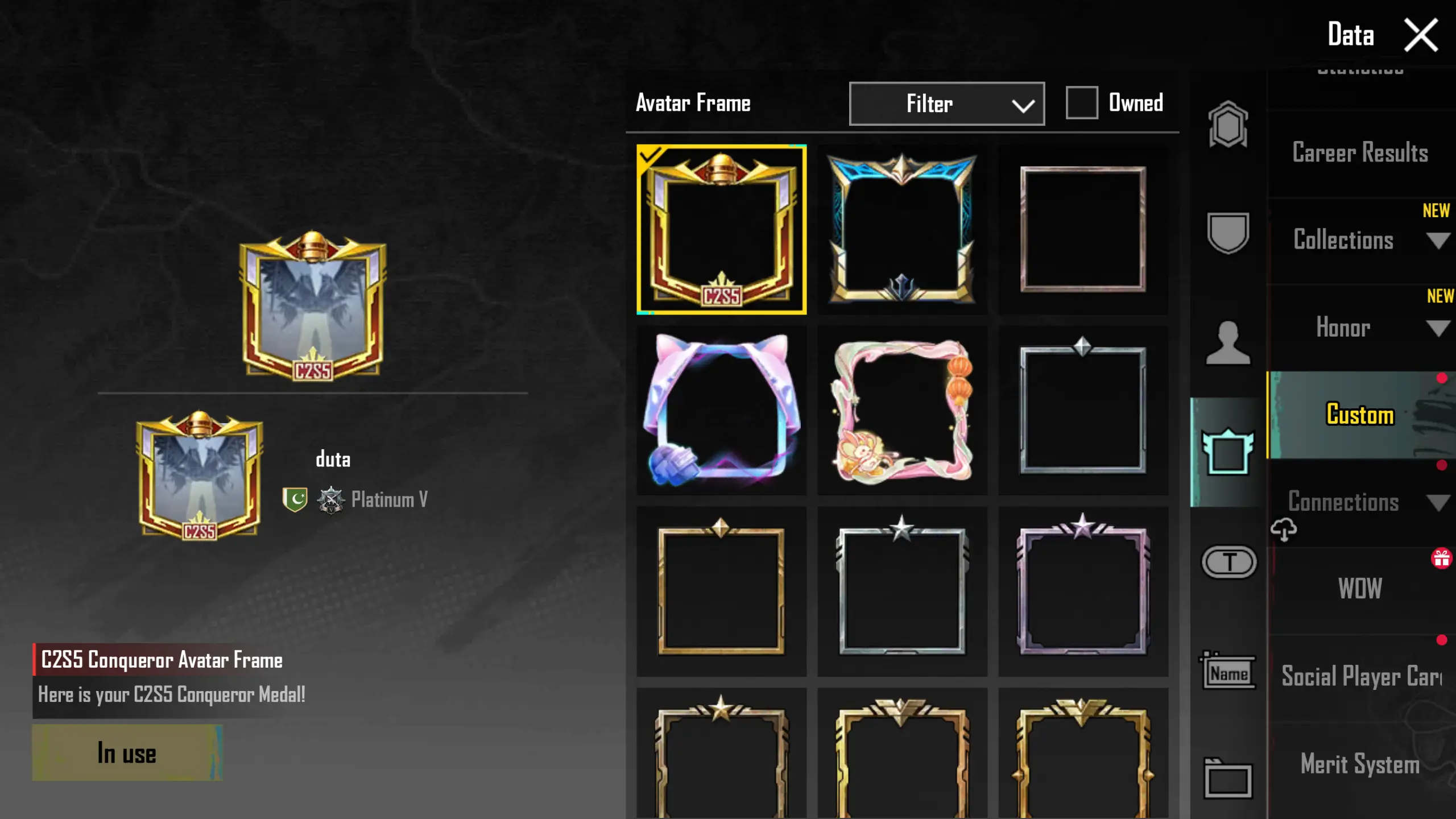The height and width of the screenshot is (819, 1456).
Task: Select the shield emblem sidebar icon
Action: pyautogui.click(x=1228, y=233)
